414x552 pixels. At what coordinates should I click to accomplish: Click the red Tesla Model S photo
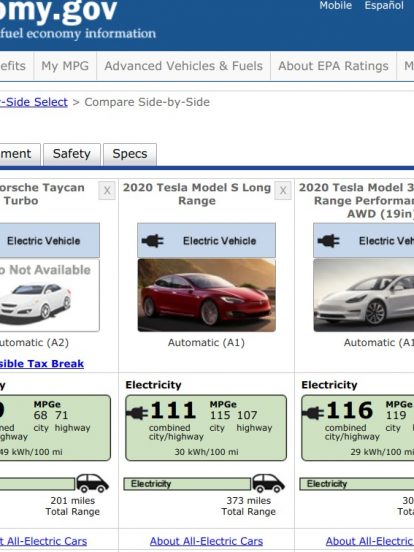(207, 295)
